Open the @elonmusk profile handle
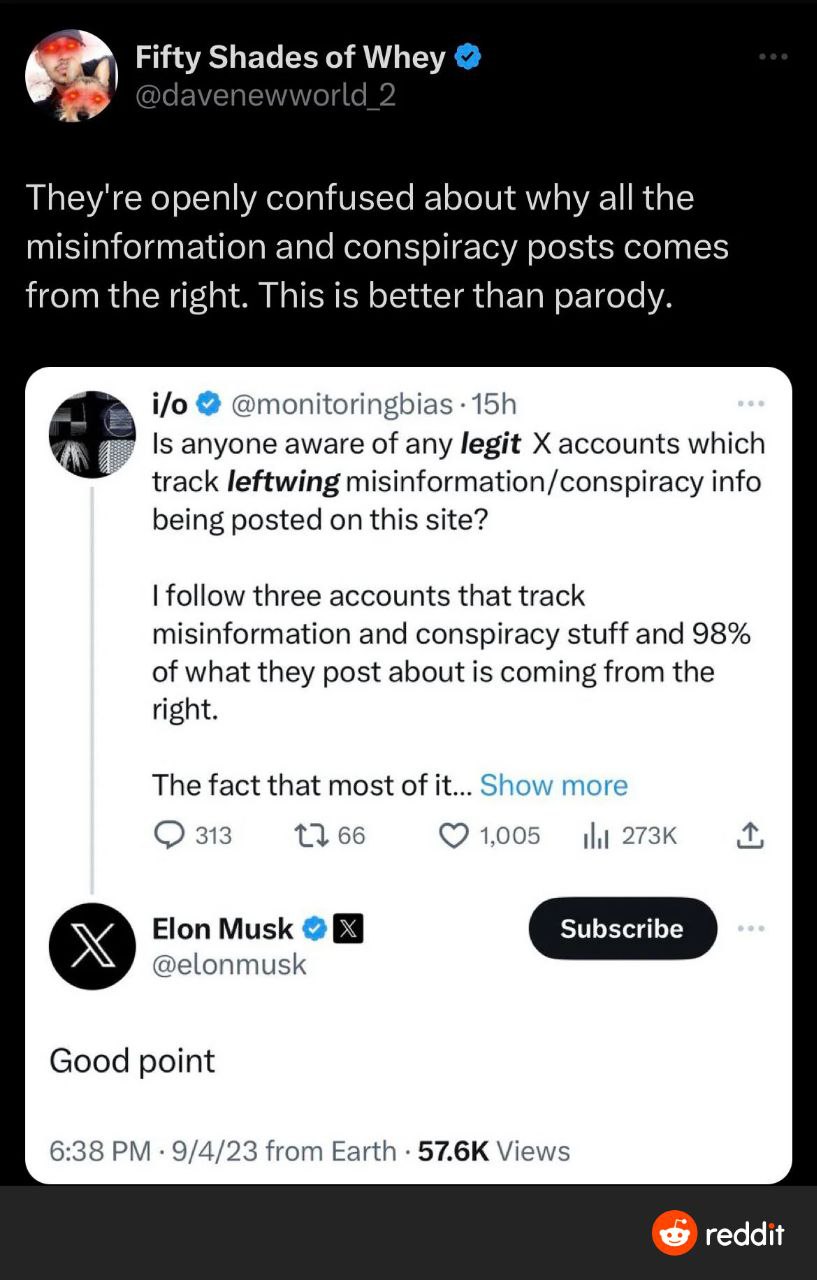 coord(229,964)
